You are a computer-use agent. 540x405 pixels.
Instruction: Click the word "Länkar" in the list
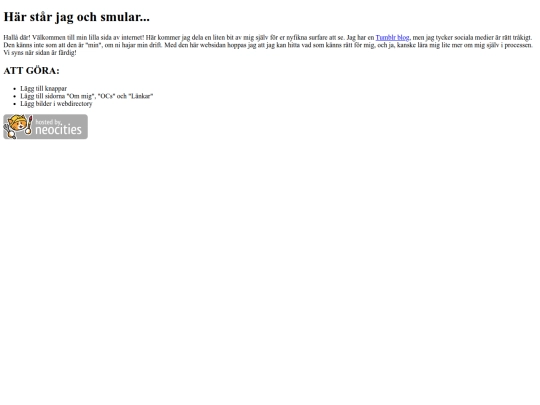141,96
